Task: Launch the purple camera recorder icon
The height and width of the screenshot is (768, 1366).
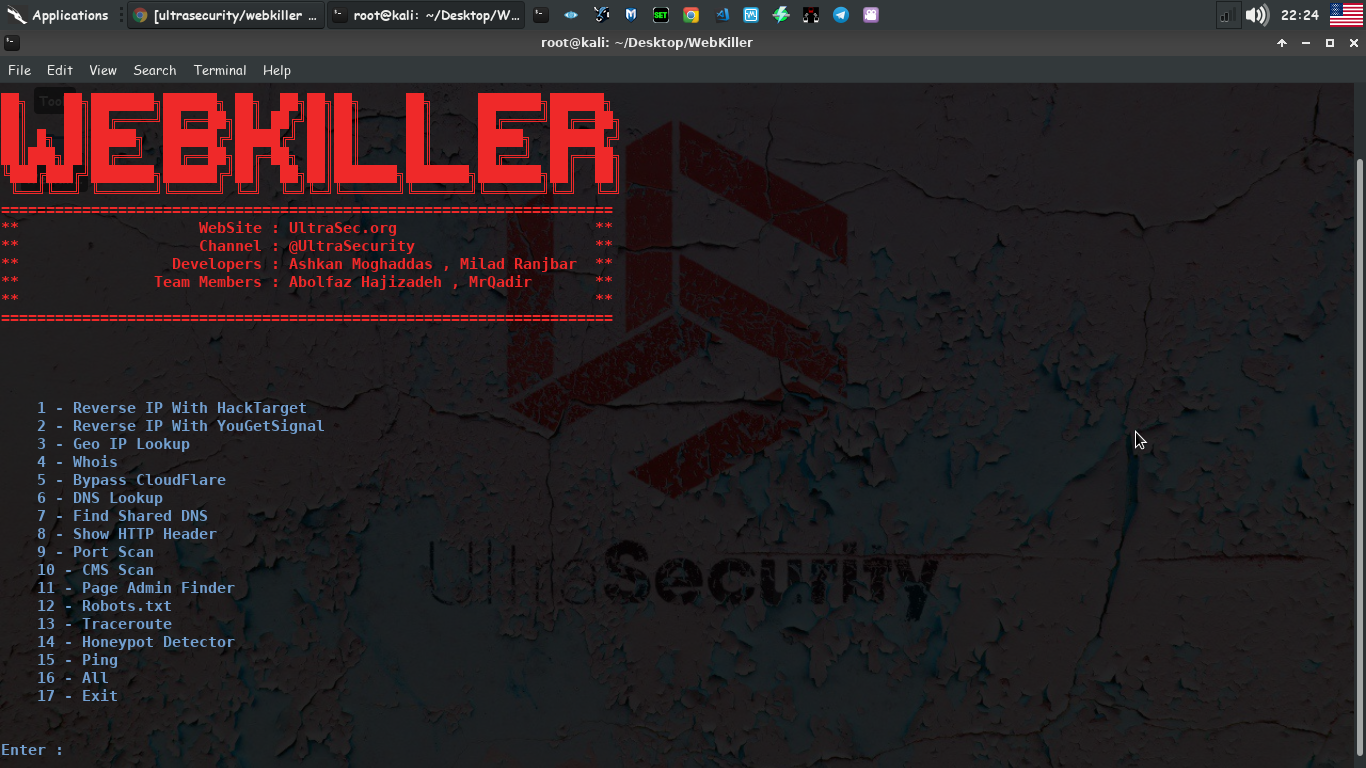Action: click(871, 15)
